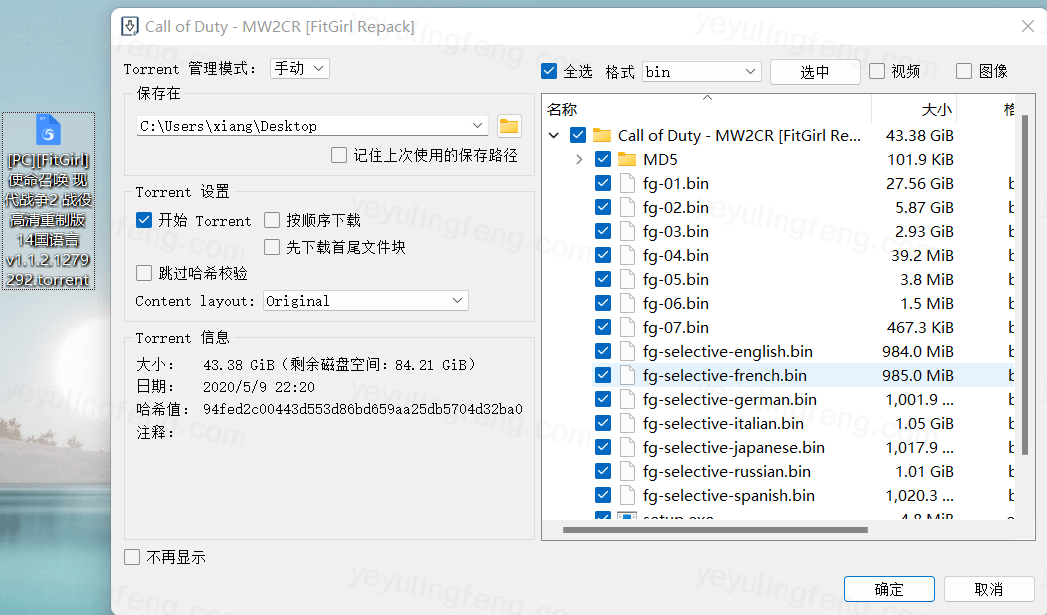Click the fg-selective-french.bin file icon

pos(626,376)
